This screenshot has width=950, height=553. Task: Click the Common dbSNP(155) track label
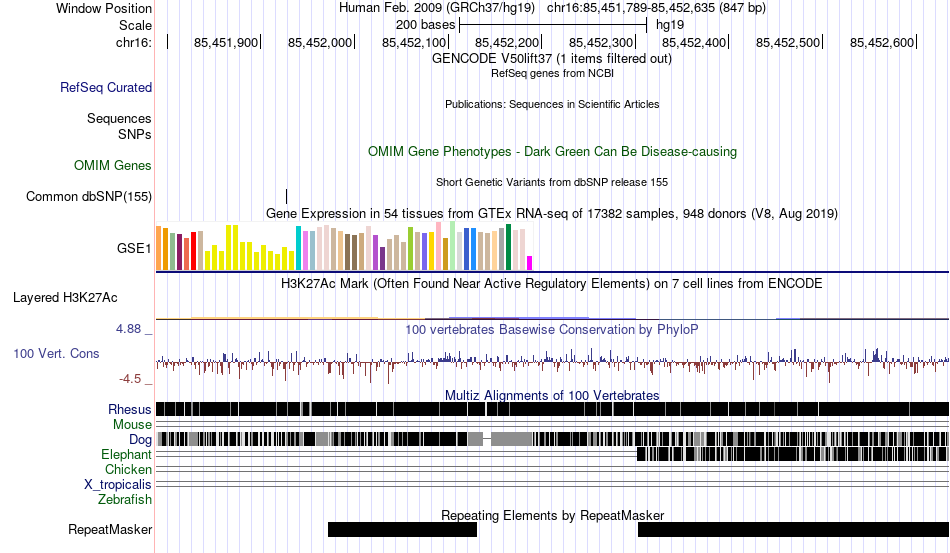click(x=88, y=196)
